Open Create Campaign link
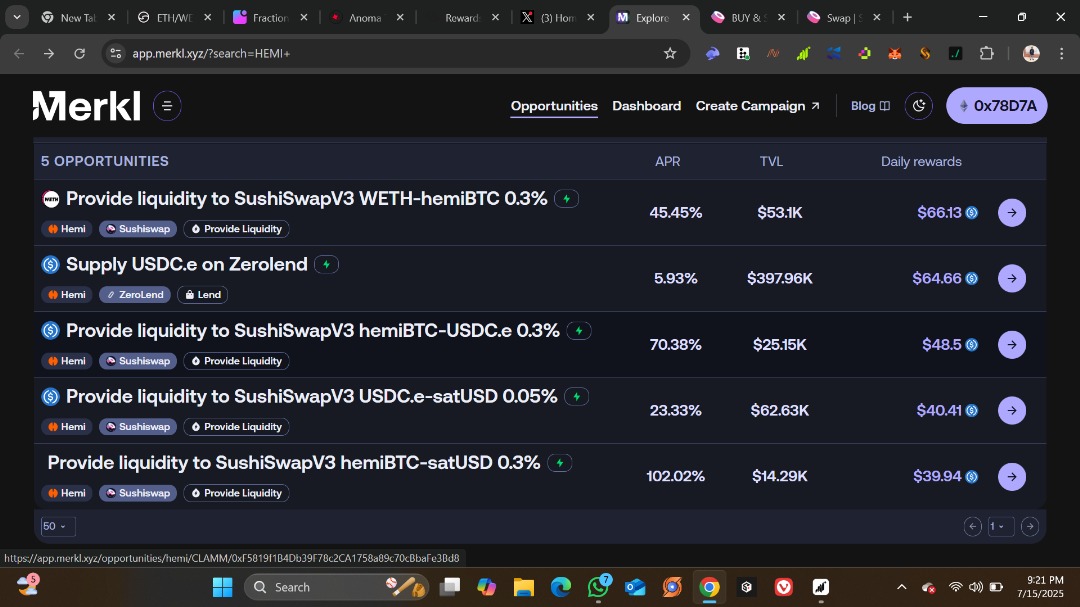Image resolution: width=1080 pixels, height=607 pixels. [758, 106]
